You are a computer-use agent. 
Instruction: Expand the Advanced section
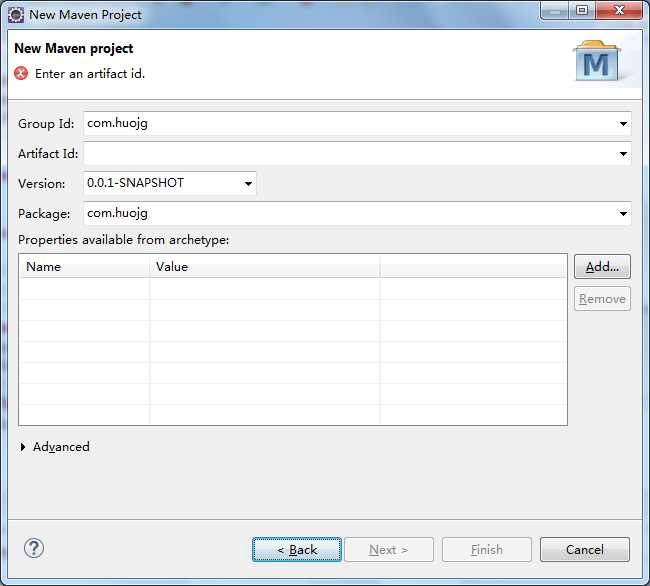(55, 447)
